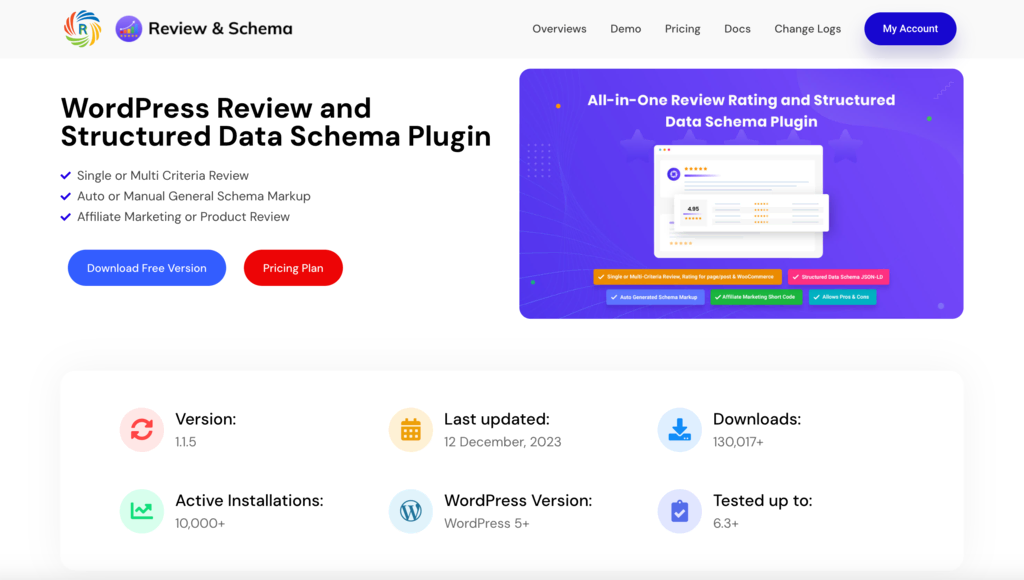Click checkmark beside Auto or Manual General Schema
The image size is (1024, 580).
pos(65,196)
